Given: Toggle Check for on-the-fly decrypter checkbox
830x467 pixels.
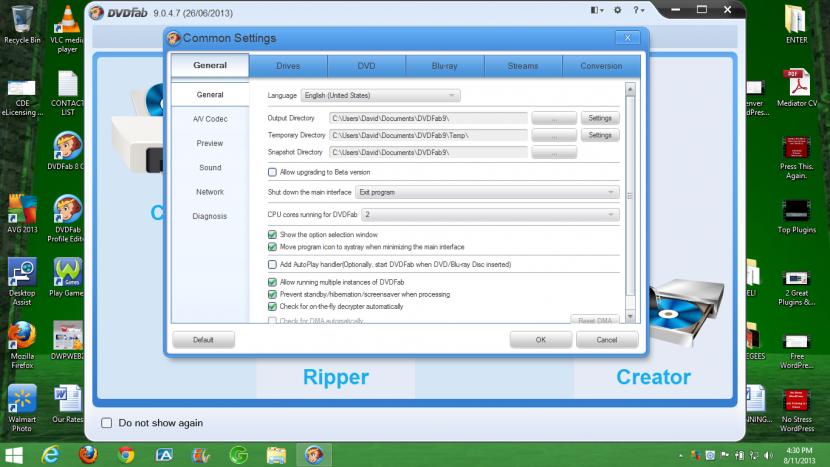Looking at the screenshot, I should 272,307.
